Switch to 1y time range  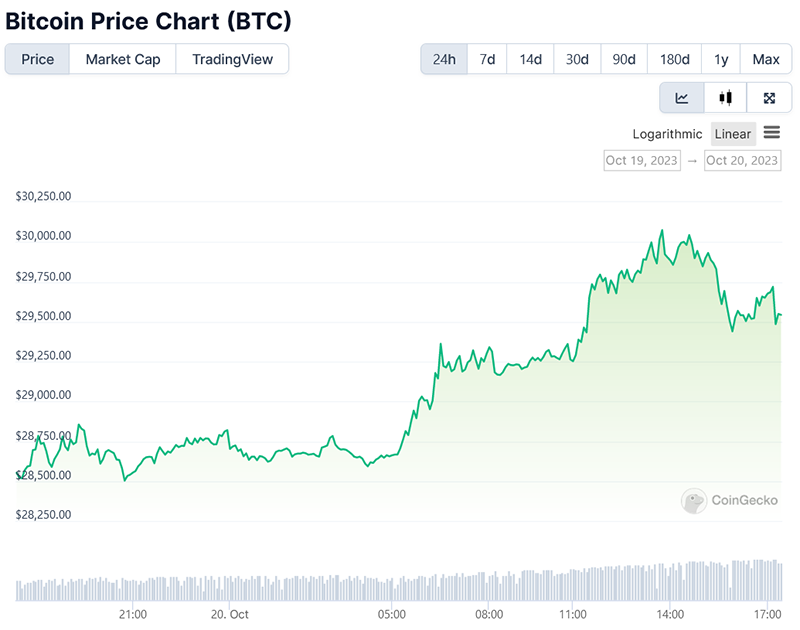click(x=721, y=59)
